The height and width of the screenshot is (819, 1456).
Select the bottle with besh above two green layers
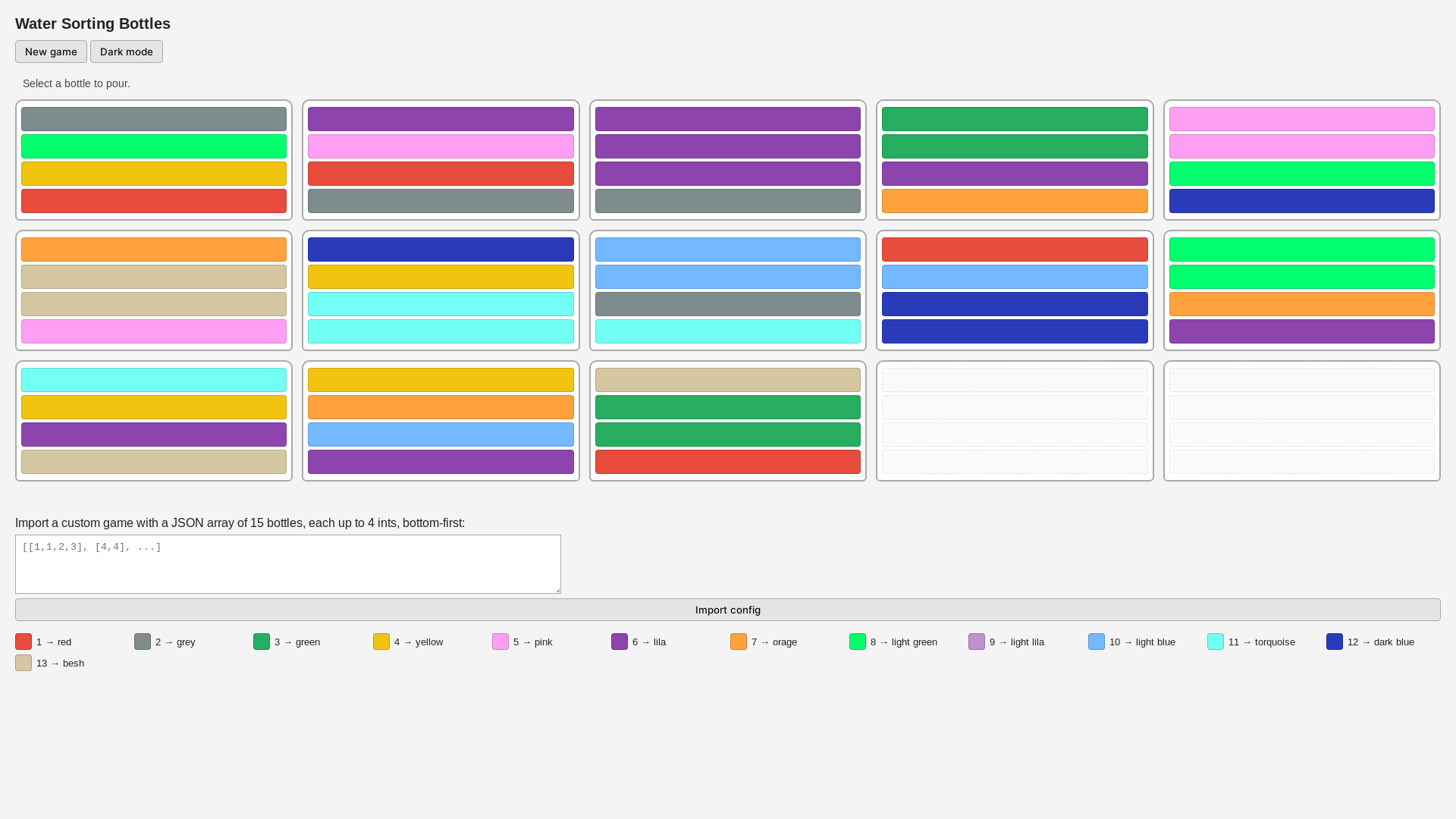727,421
